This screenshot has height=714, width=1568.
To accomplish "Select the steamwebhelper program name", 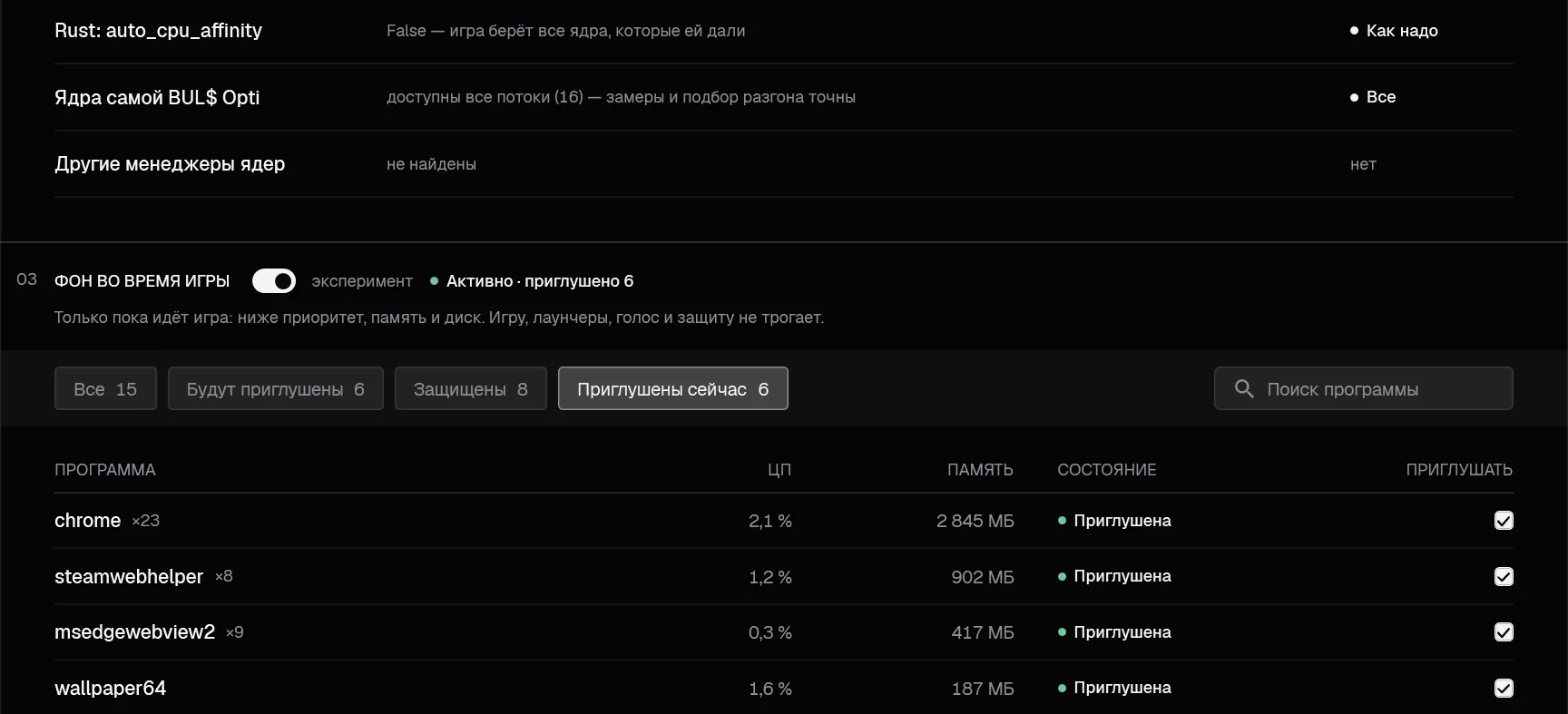I will click(129, 577).
